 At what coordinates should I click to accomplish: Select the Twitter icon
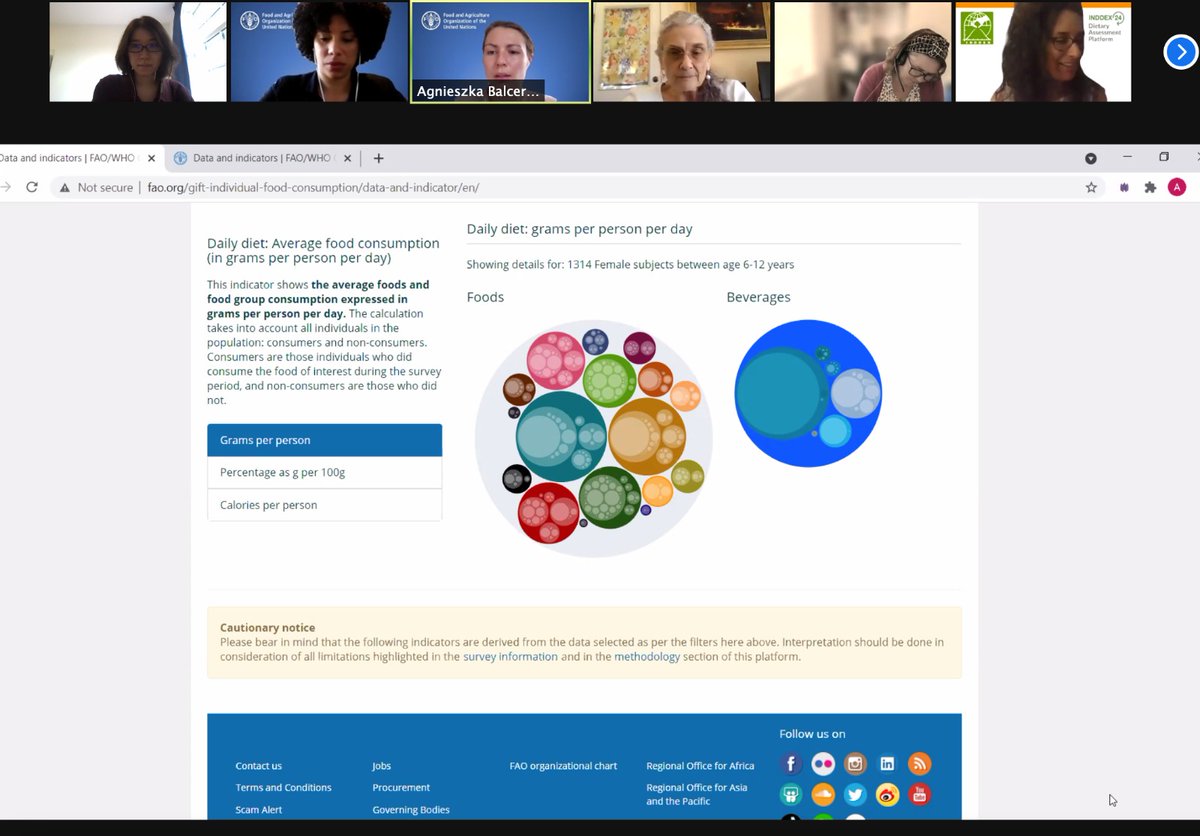tap(855, 794)
